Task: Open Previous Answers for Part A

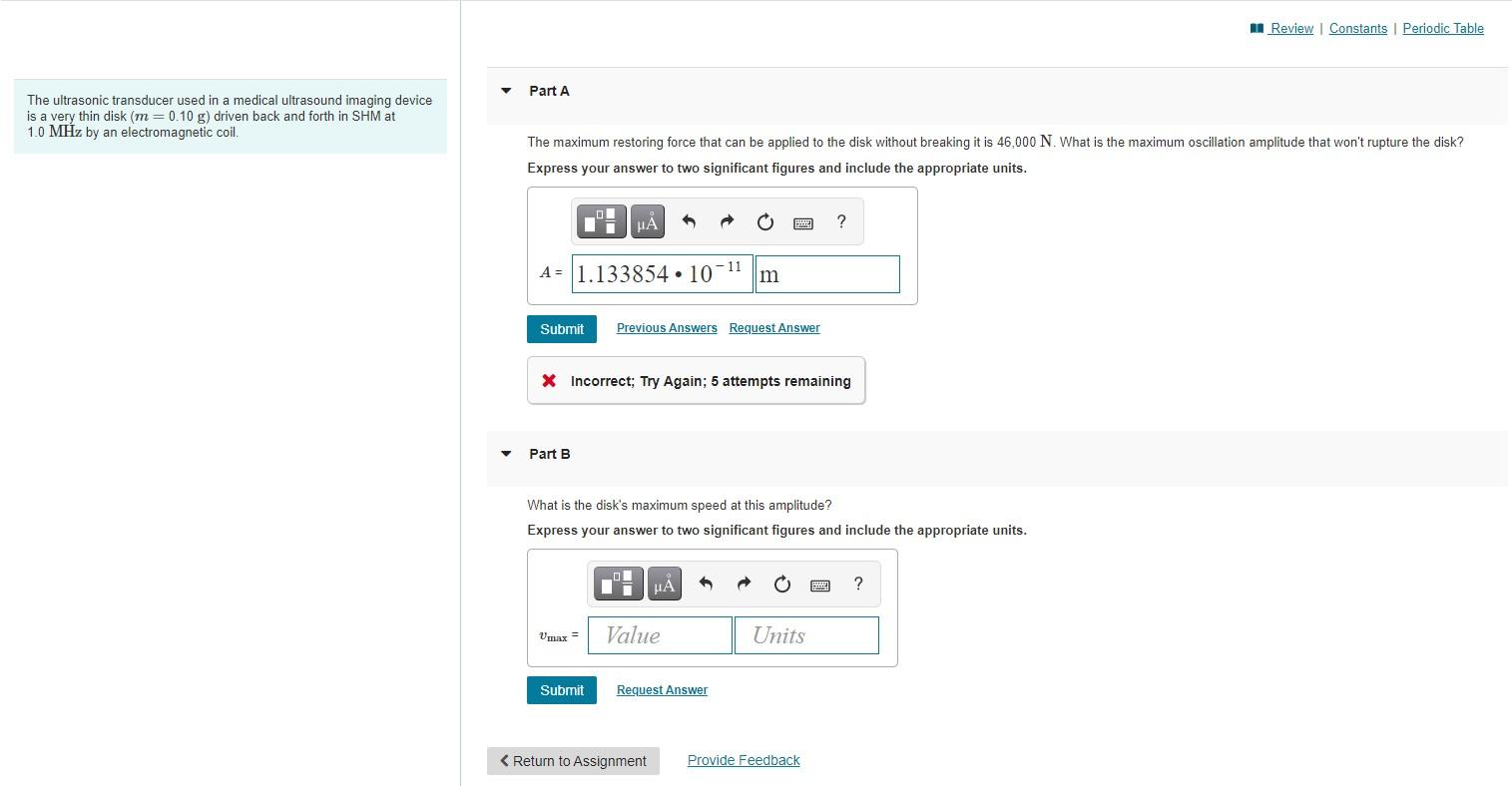Action: (x=666, y=327)
